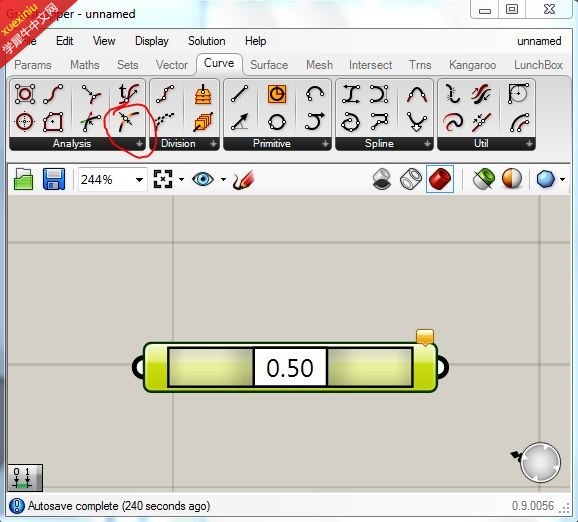
Task: Open file with the green folder icon
Action: coord(23,179)
